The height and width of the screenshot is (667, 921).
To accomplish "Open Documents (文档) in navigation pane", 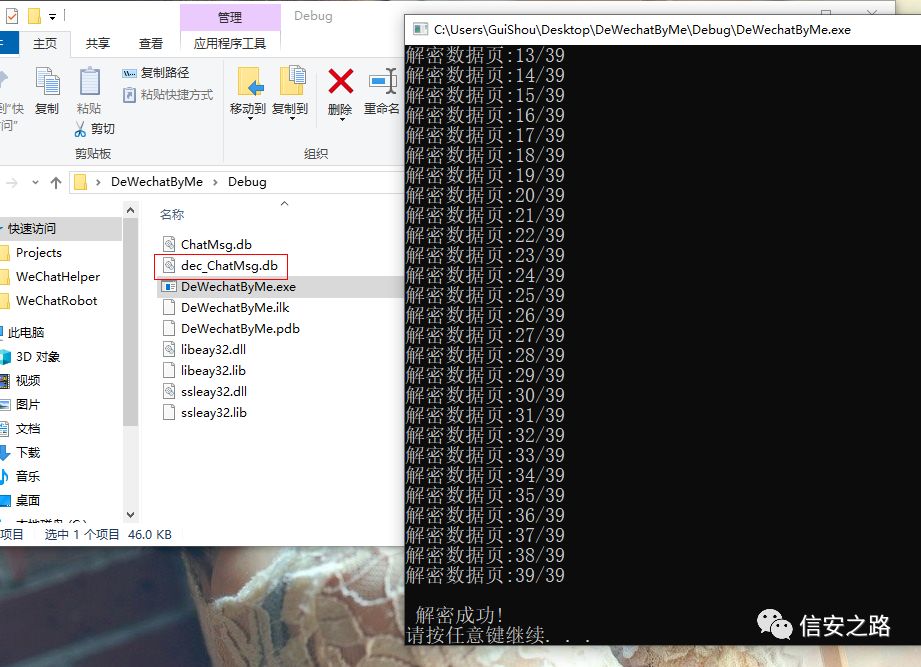I will coord(28,429).
